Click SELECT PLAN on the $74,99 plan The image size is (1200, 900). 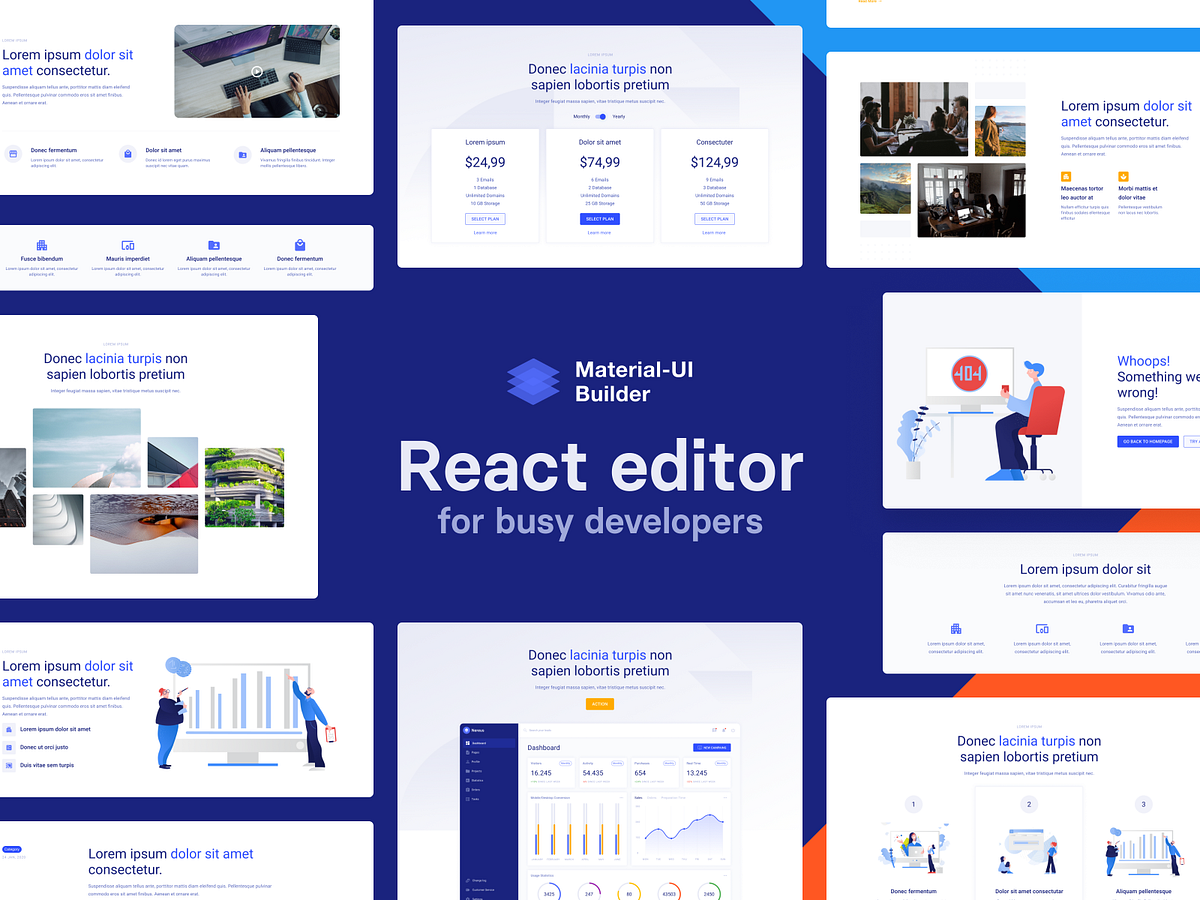[600, 218]
